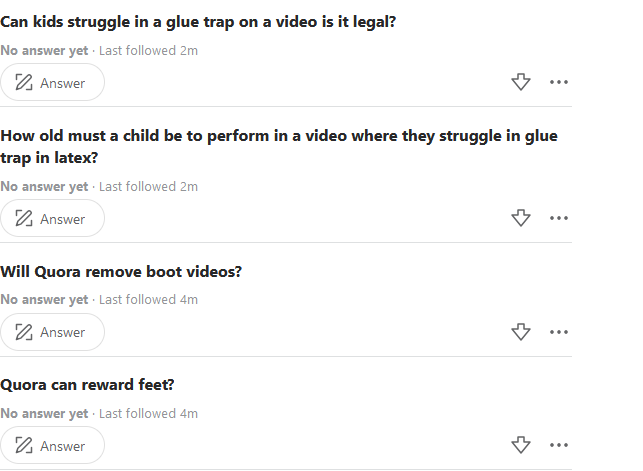This screenshot has height=471, width=643.
Task: Open three-dot menu for 'Quora can reward feet?'
Action: click(559, 445)
